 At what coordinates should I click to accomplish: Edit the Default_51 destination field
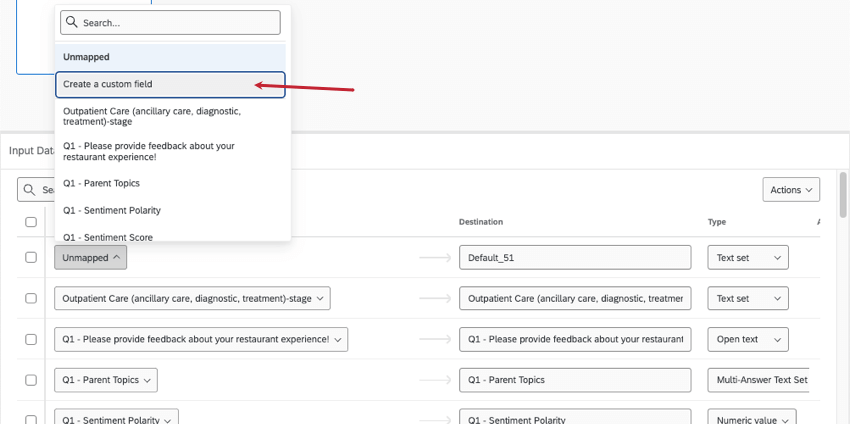[x=575, y=258]
